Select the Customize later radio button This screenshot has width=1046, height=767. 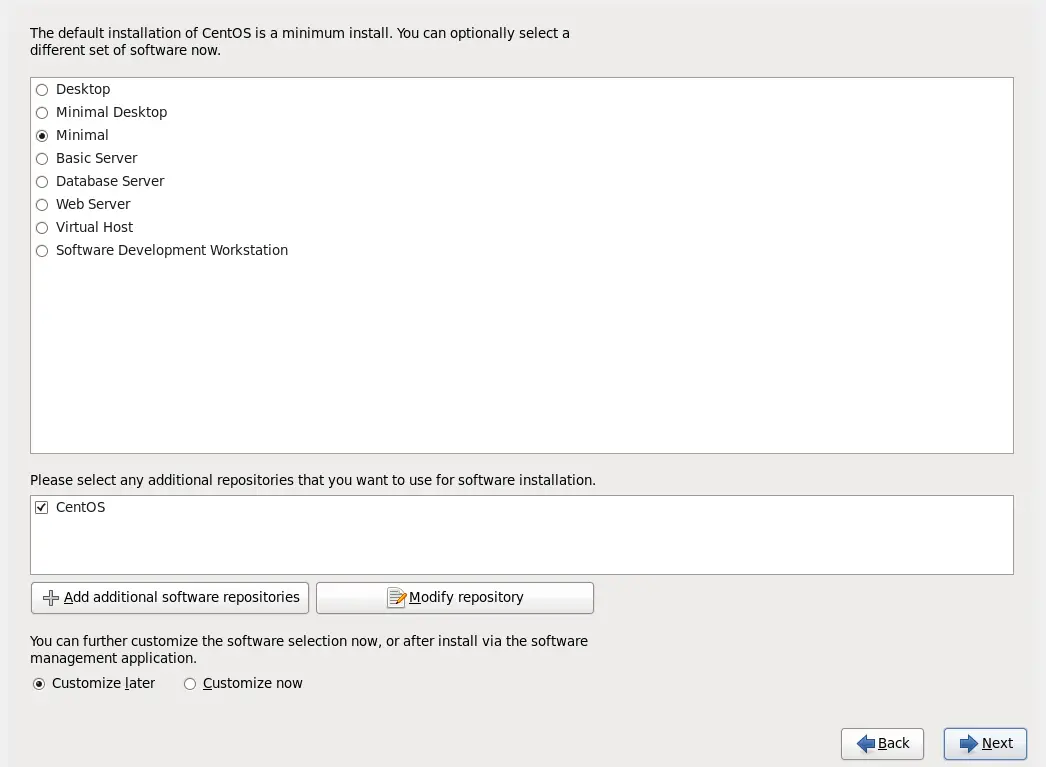tap(39, 684)
